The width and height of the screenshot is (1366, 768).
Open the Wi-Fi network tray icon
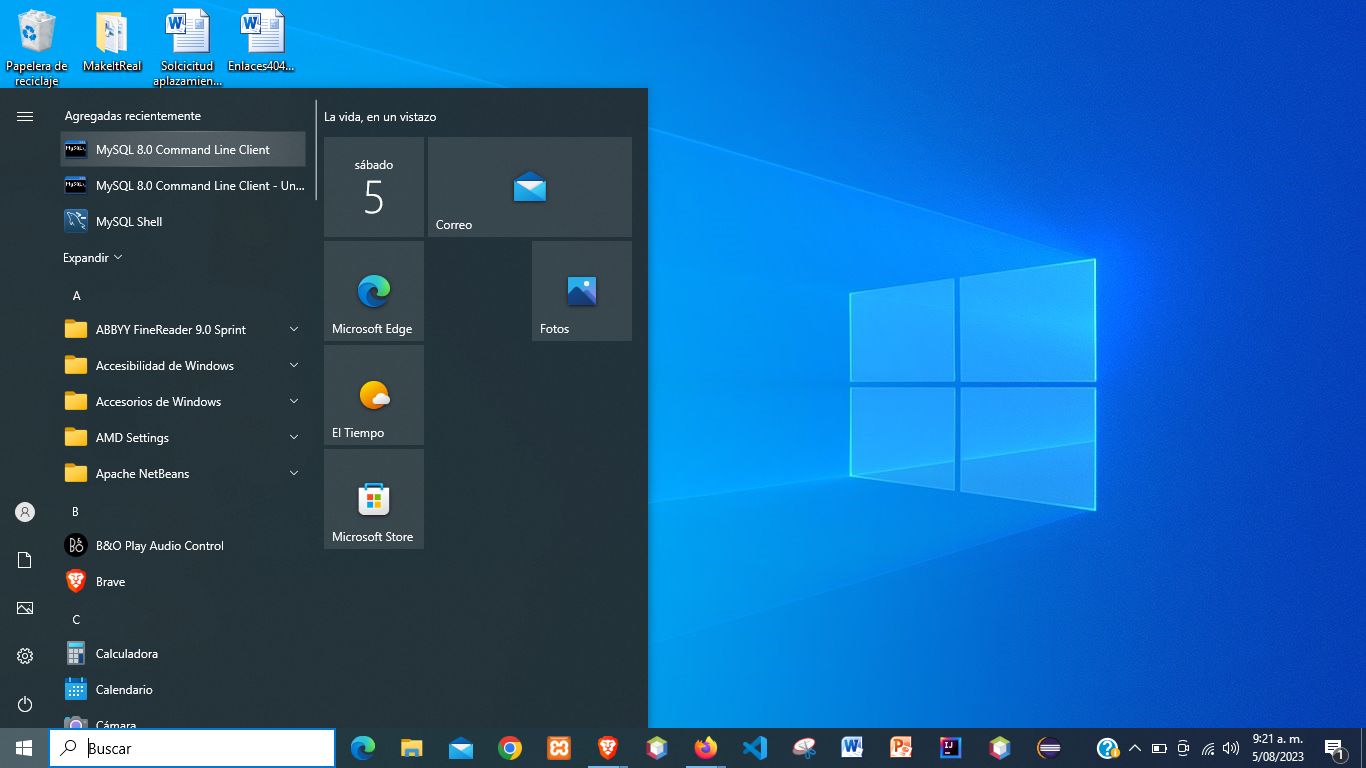point(1208,748)
